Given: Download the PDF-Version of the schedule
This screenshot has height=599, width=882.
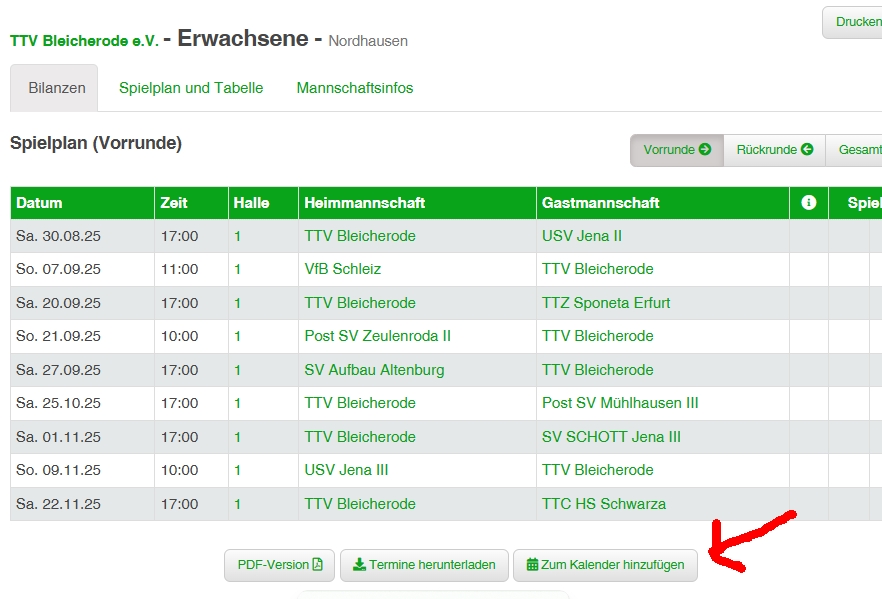Looking at the screenshot, I should (280, 565).
